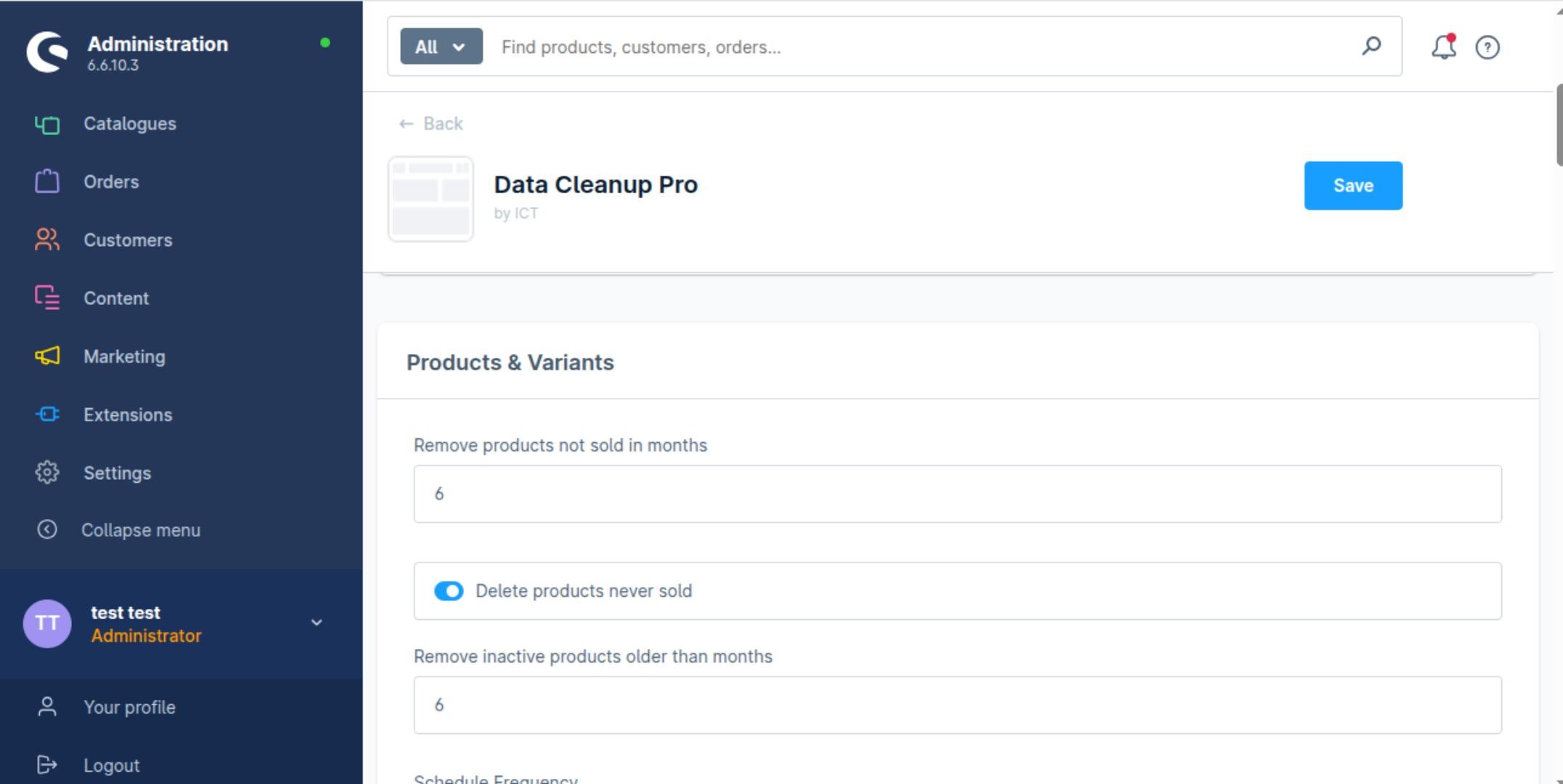Focus the Find products search field
1563x784 pixels.
922,46
